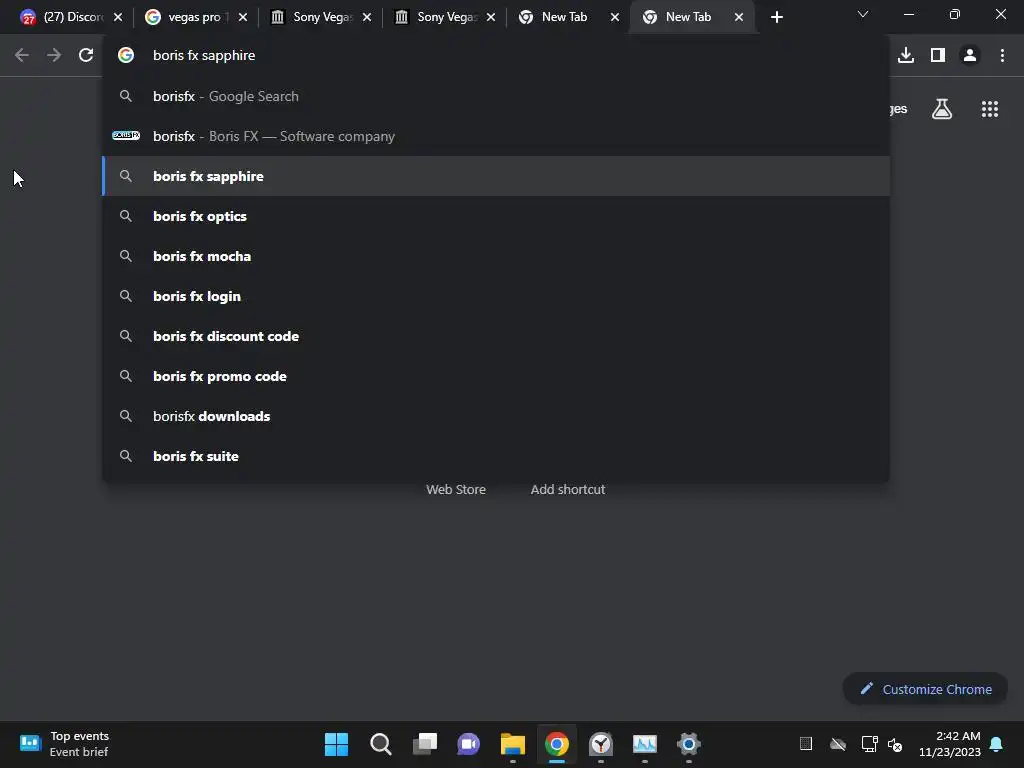Choose the boris fx promo code suggestion
This screenshot has width=1024, height=768.
click(496, 376)
